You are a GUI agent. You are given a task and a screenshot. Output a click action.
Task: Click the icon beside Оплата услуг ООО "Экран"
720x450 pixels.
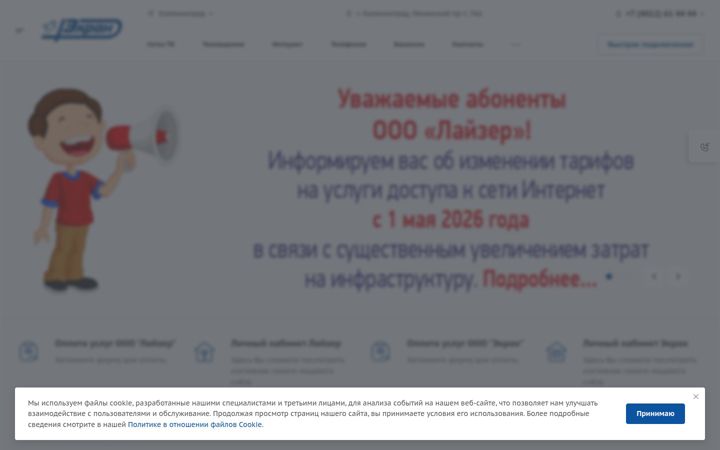pos(381,352)
